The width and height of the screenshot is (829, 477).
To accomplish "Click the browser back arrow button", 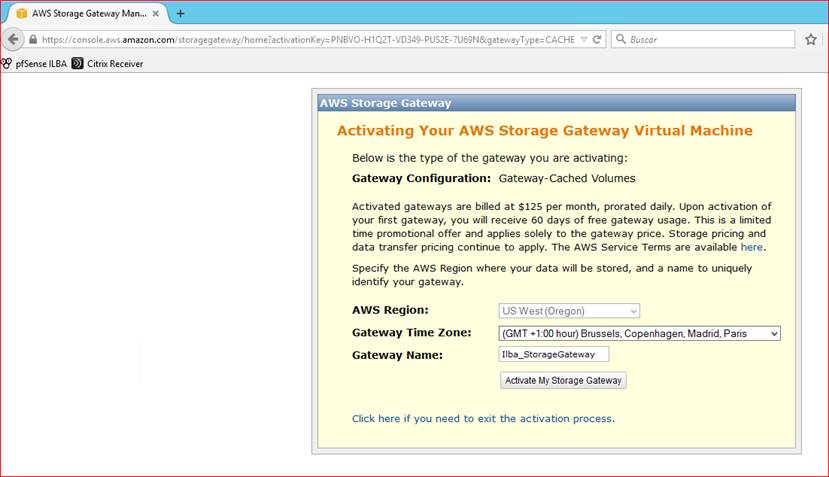I will point(13,39).
